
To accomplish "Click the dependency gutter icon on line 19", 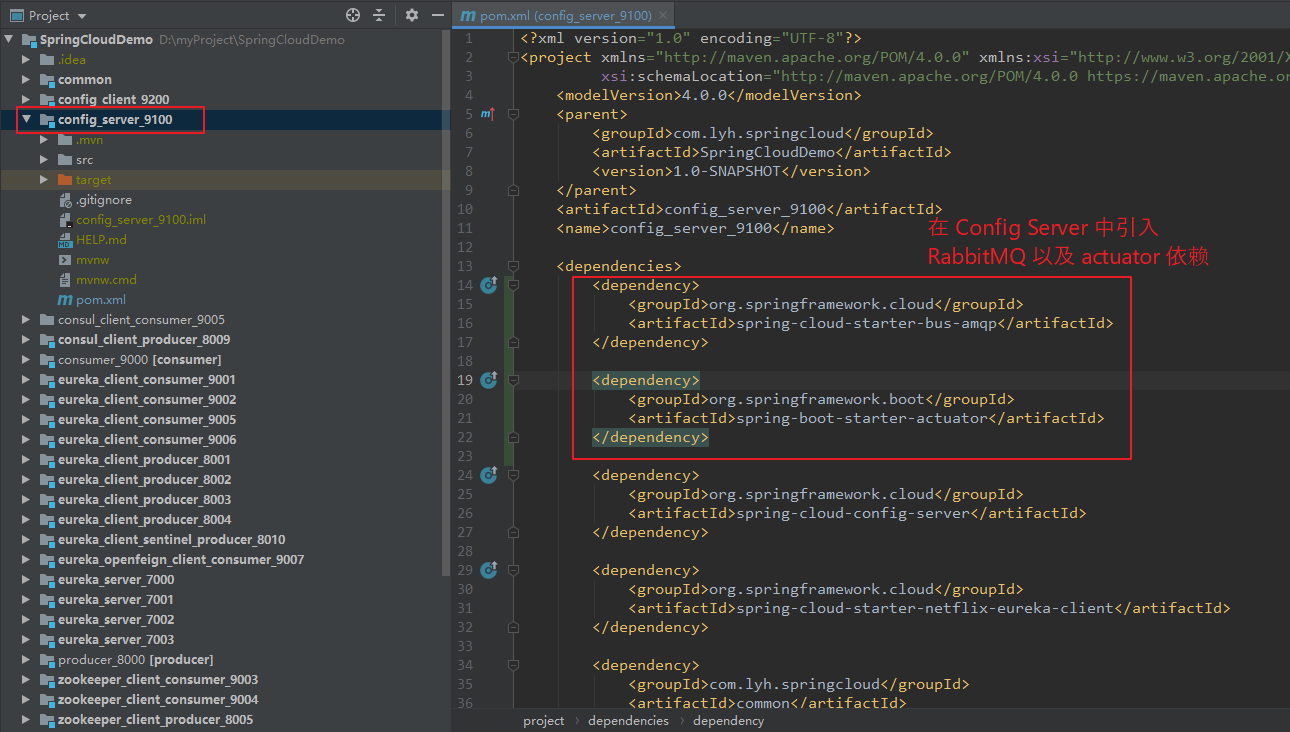I will pos(489,380).
